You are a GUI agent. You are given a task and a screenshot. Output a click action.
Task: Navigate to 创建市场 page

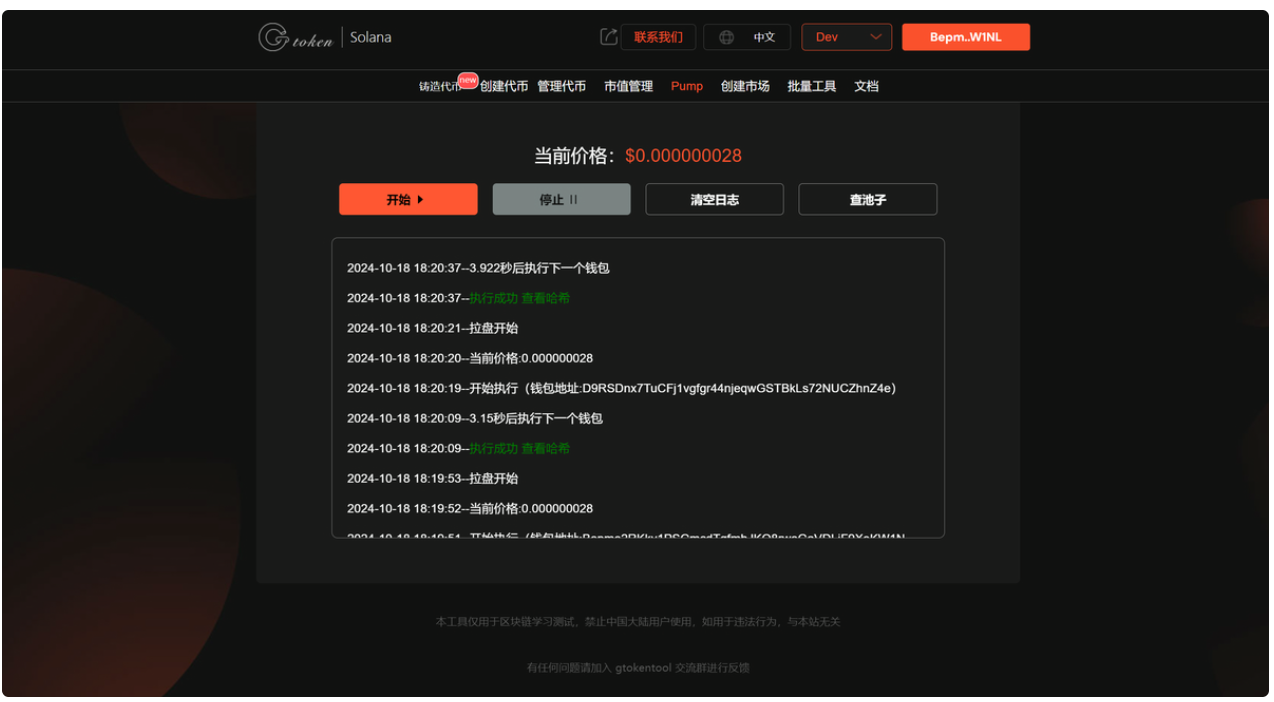coord(745,86)
